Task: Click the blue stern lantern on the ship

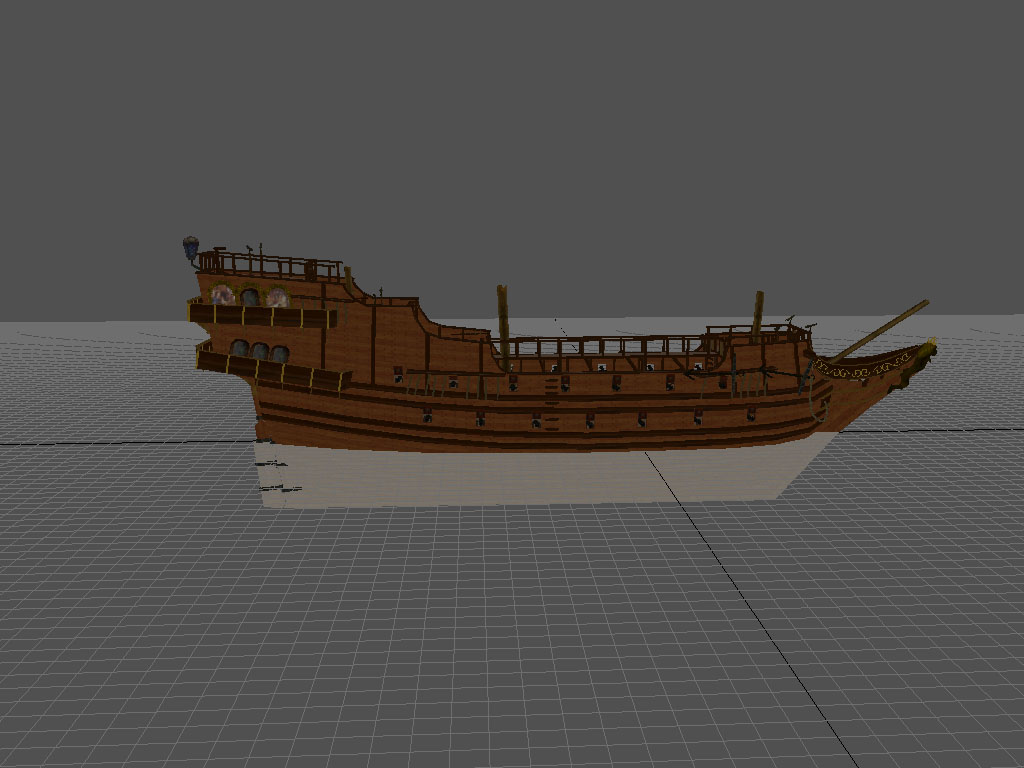Action: 191,248
